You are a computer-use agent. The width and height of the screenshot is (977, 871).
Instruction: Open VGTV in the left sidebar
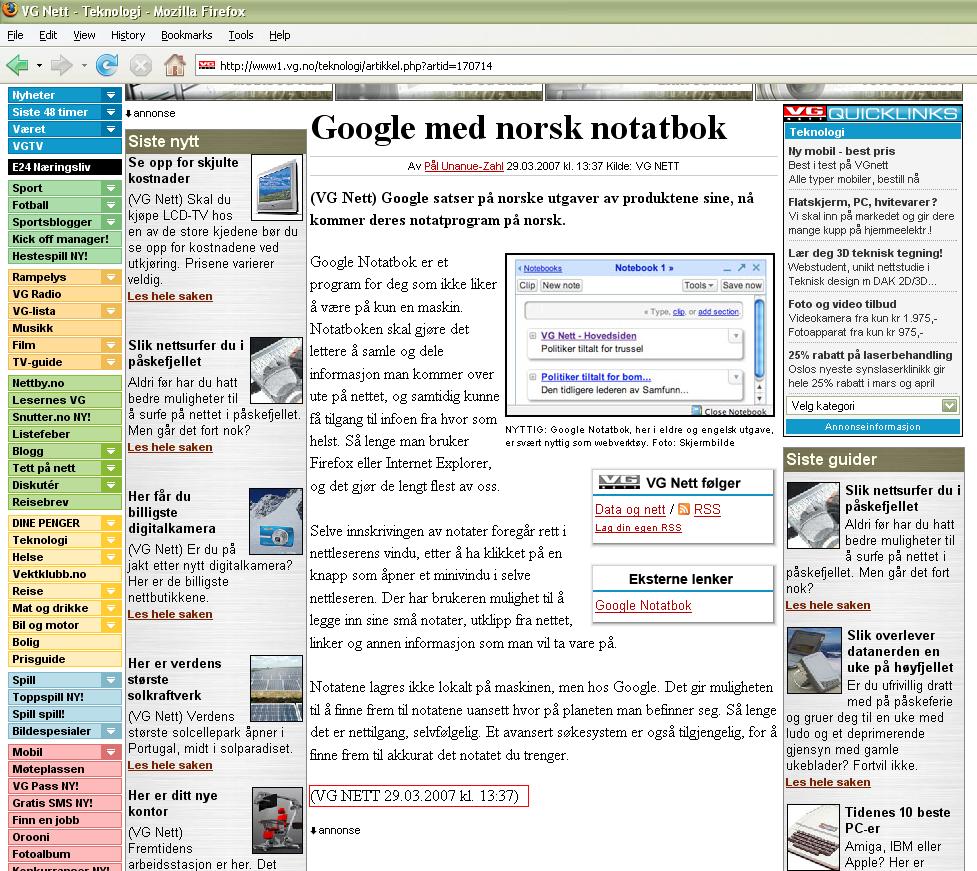[x=65, y=146]
